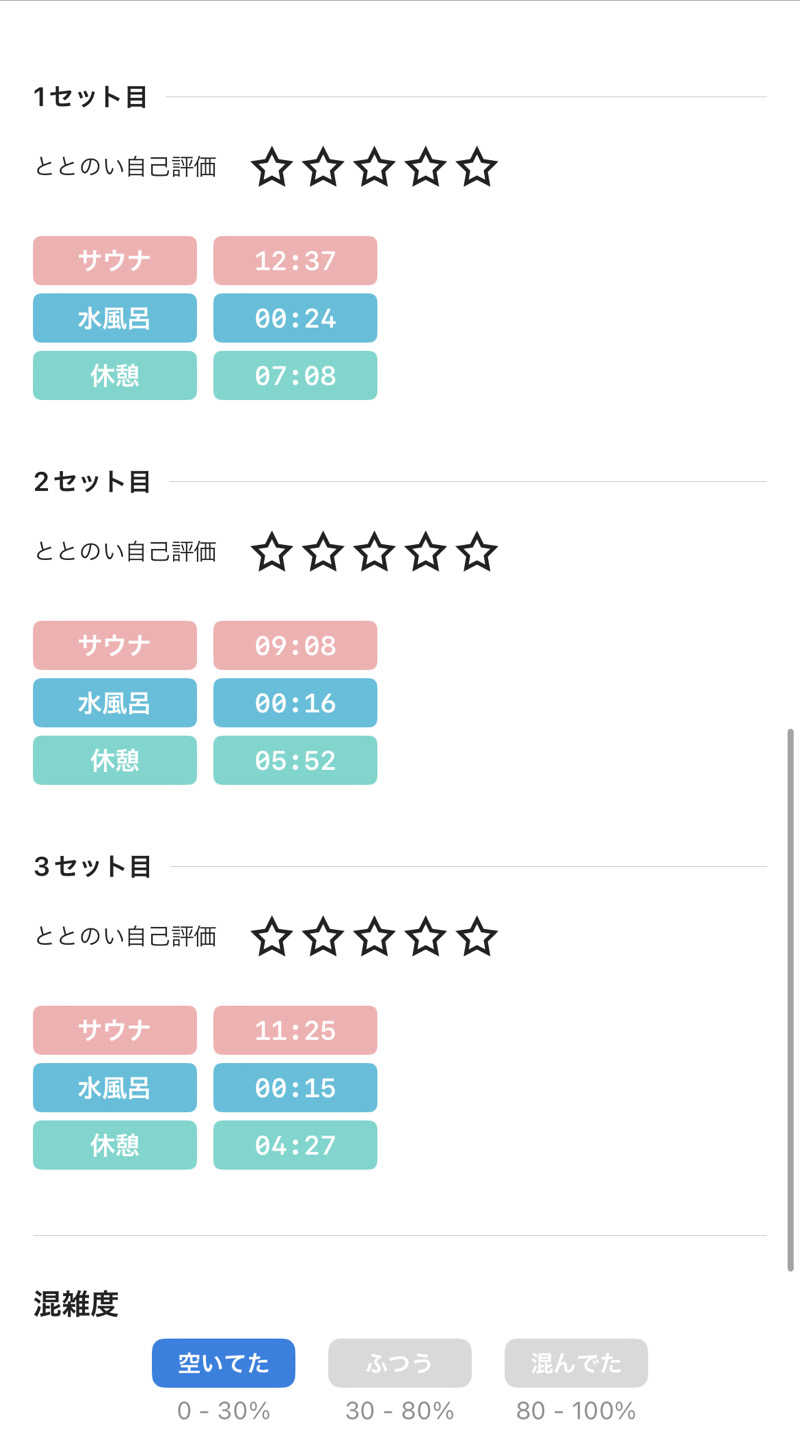The width and height of the screenshot is (800, 1433).
Task: Edit set 3 sauna time 11:25
Action: click(x=295, y=1030)
